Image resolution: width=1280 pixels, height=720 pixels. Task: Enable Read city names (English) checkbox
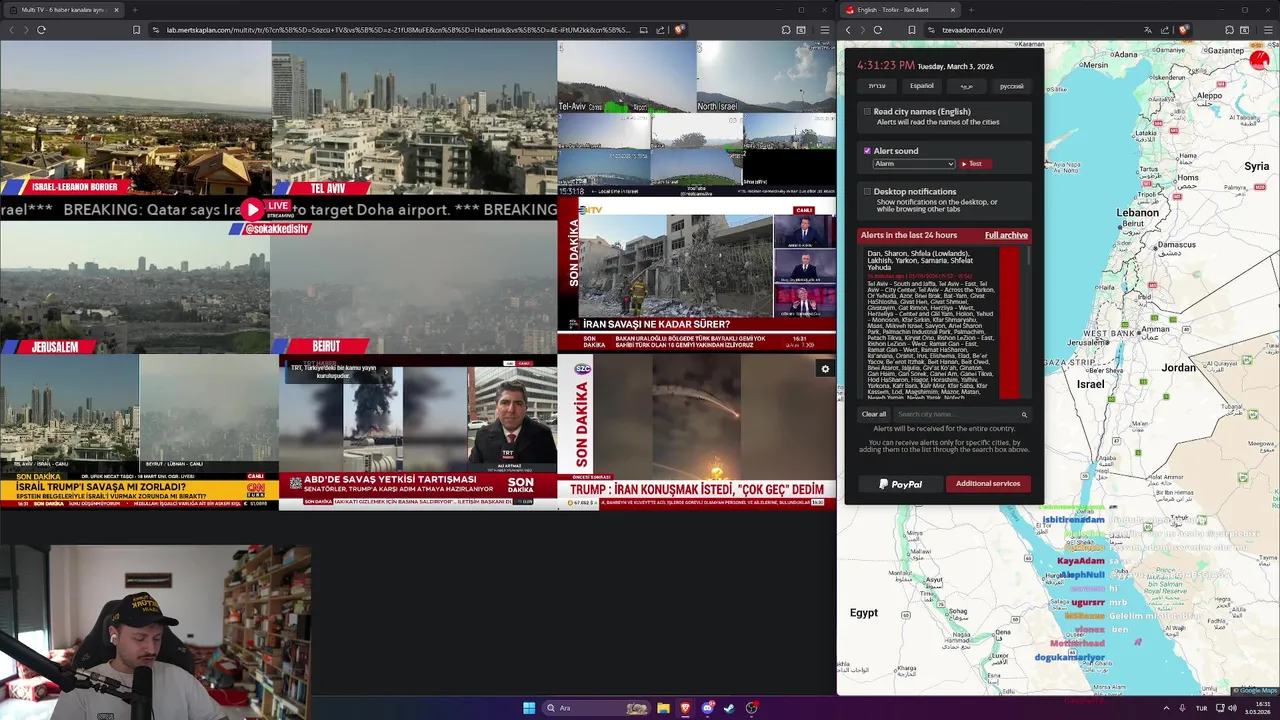(867, 112)
